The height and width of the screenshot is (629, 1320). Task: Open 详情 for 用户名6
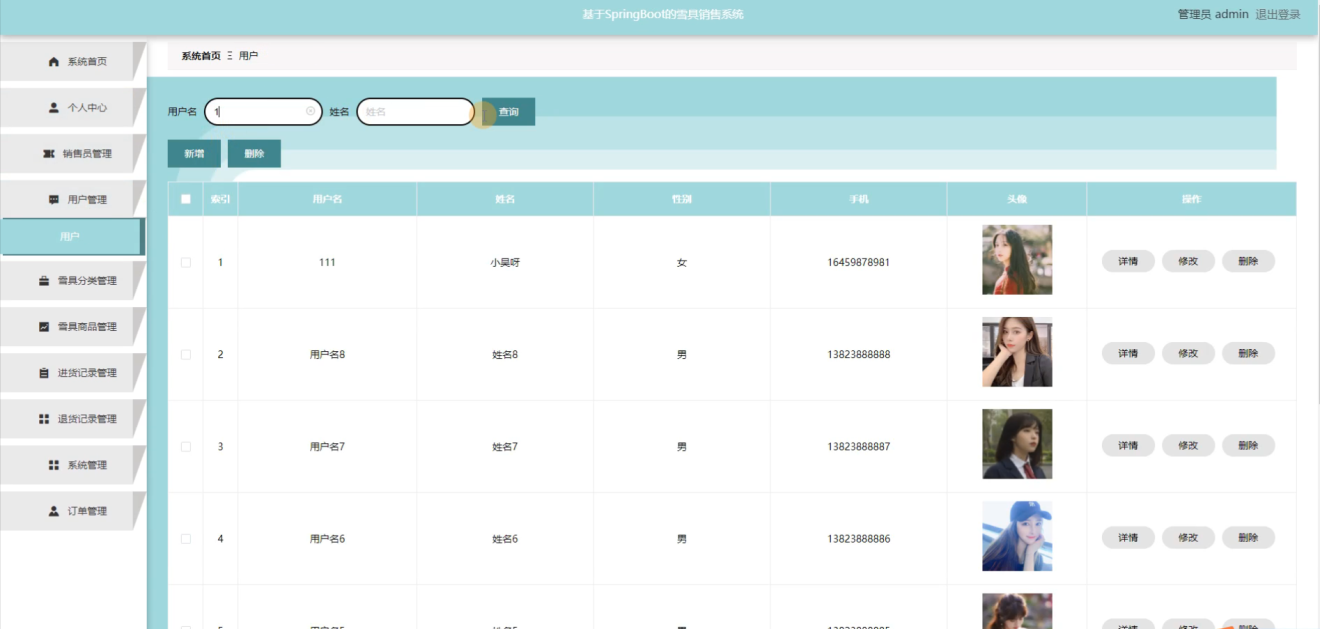tap(1128, 537)
